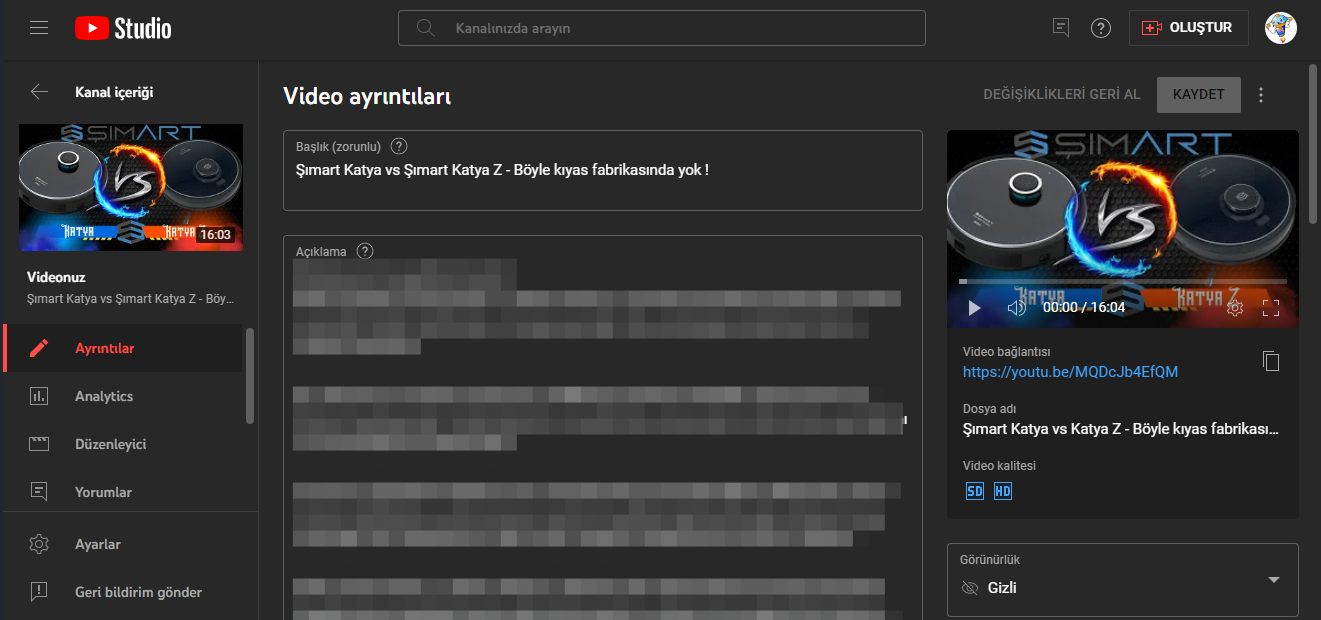Screen dimensions: 1321x620
Task: Open the Görünürlük visibility dropdown
Action: [1123, 580]
